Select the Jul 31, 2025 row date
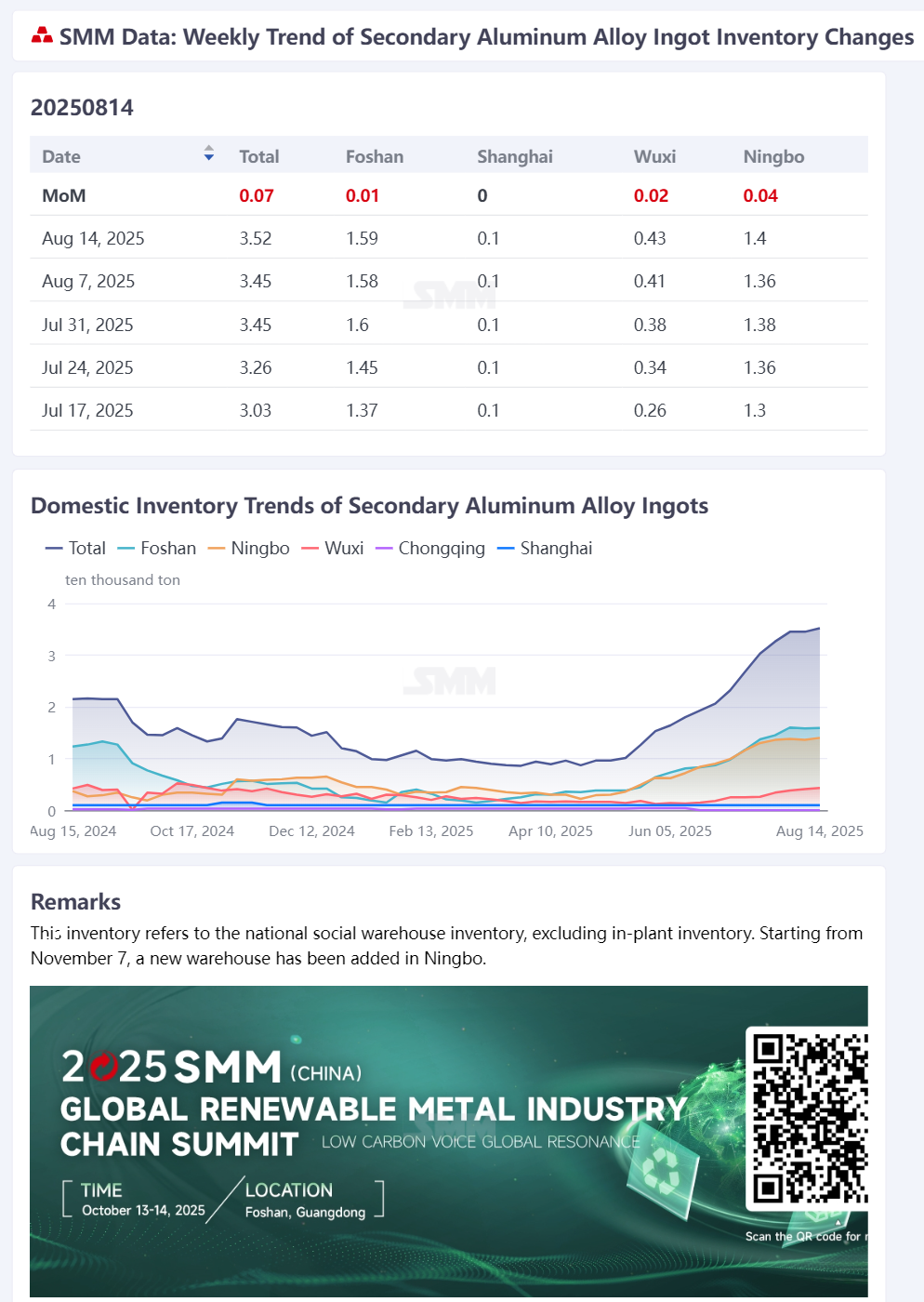Image resolution: width=924 pixels, height=1302 pixels. pyautogui.click(x=87, y=325)
